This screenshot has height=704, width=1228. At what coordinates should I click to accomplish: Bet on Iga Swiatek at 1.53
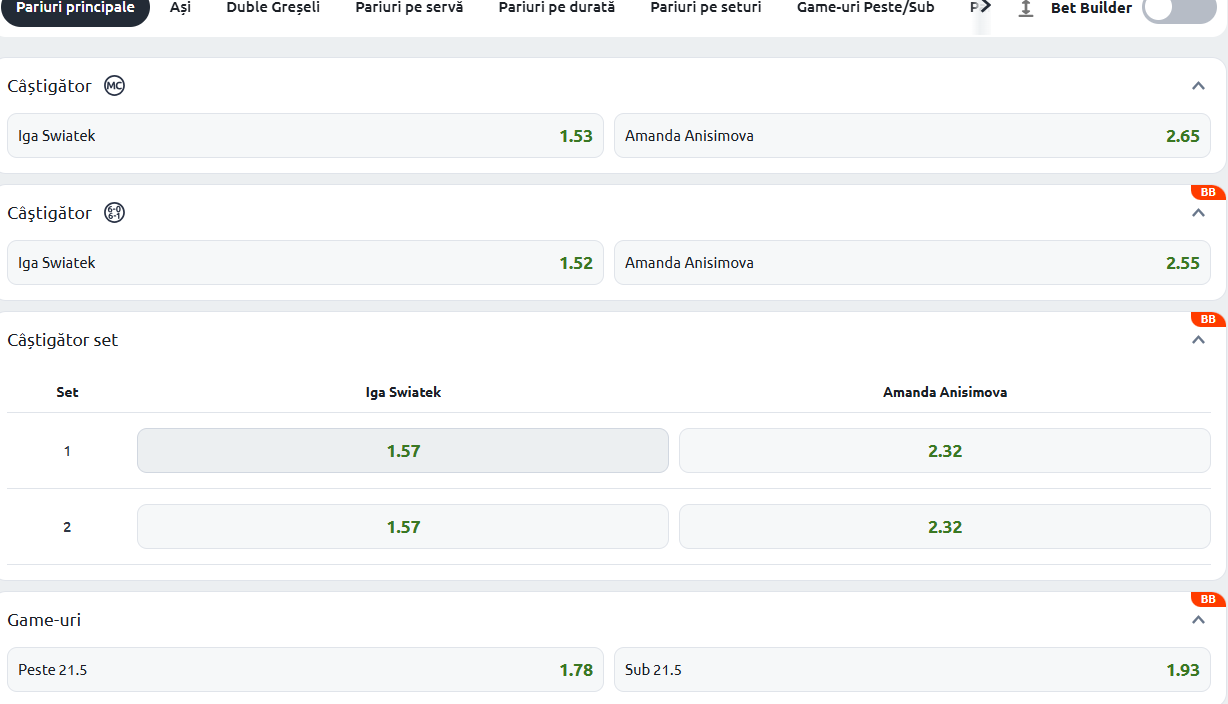click(305, 136)
